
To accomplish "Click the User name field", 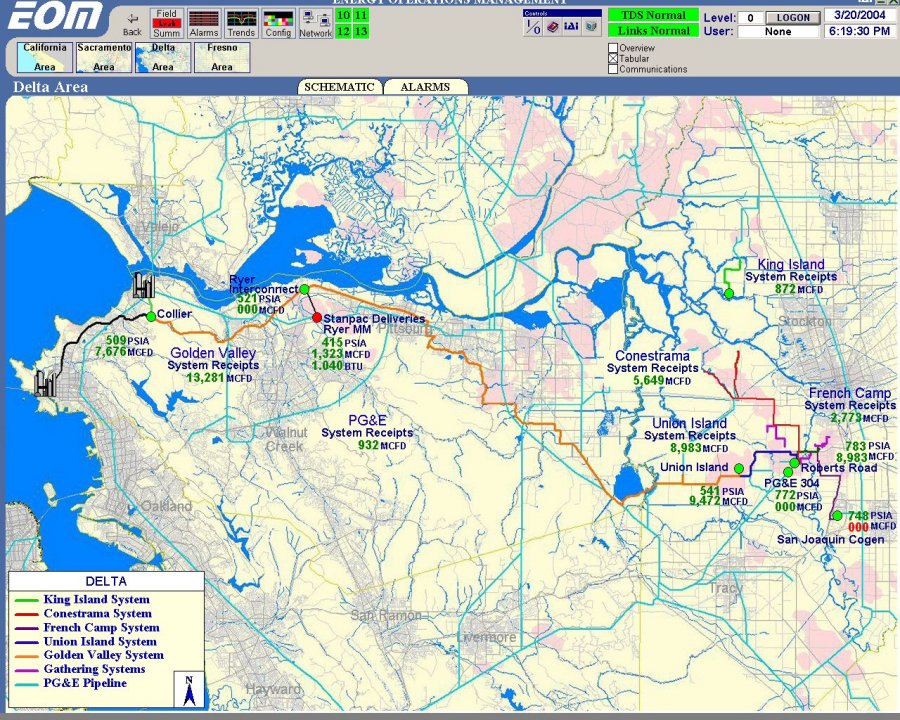I will point(778,32).
